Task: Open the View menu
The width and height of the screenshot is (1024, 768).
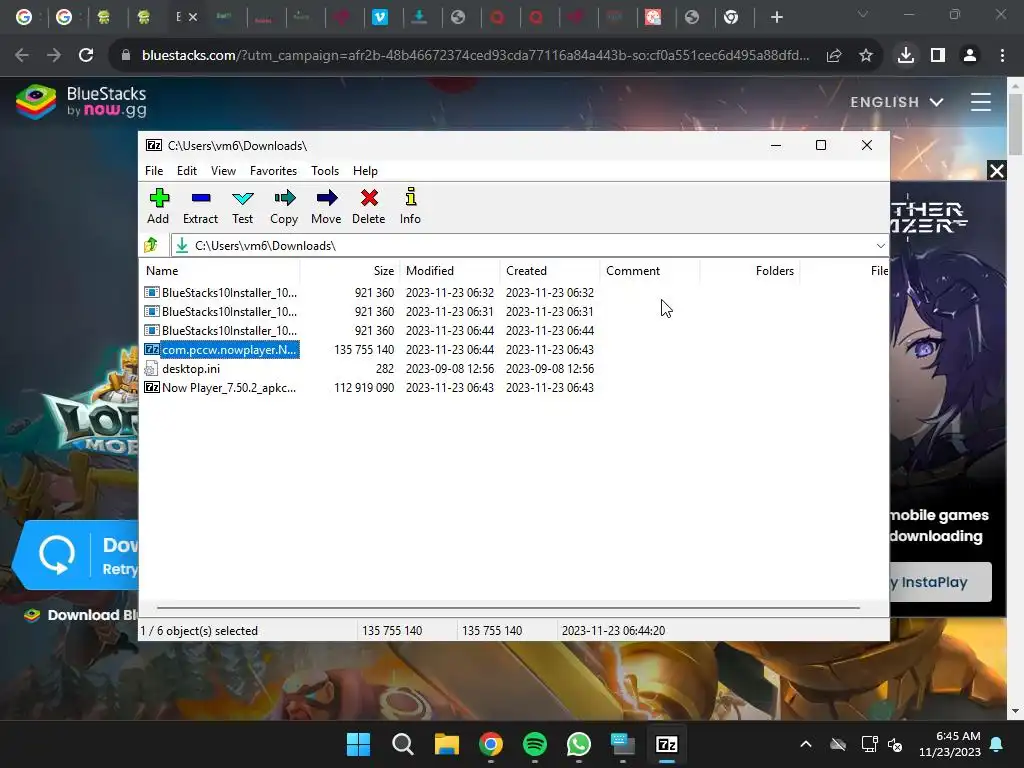Action: 223,170
